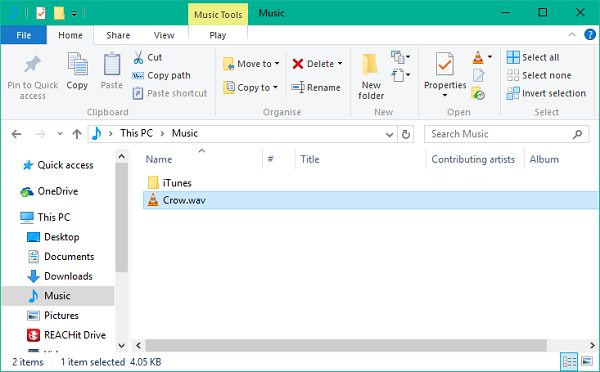600x372 pixels.
Task: Rename the selected file
Action: (x=316, y=88)
